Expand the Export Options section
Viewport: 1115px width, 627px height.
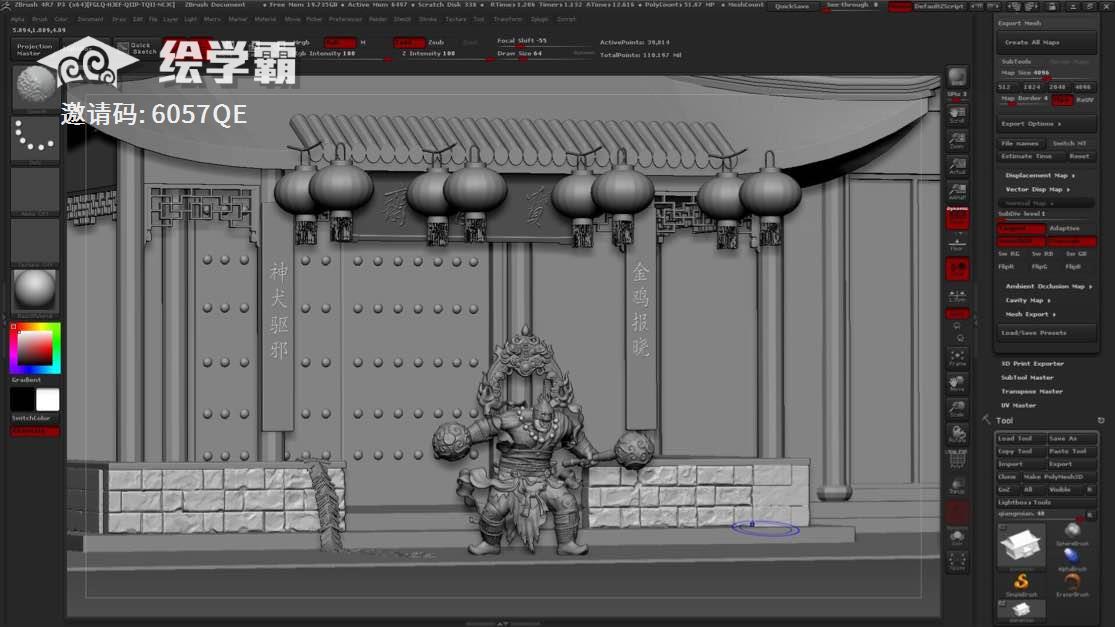1045,124
